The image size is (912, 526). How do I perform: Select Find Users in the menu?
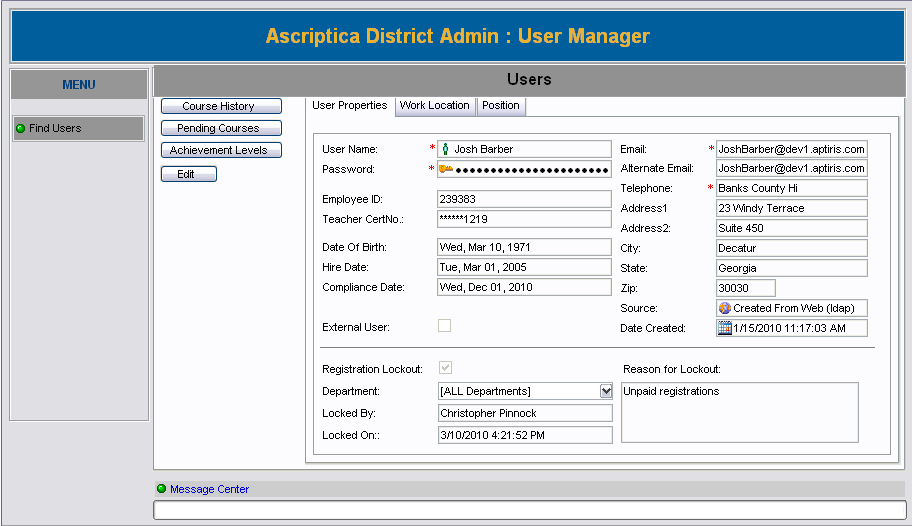56,128
